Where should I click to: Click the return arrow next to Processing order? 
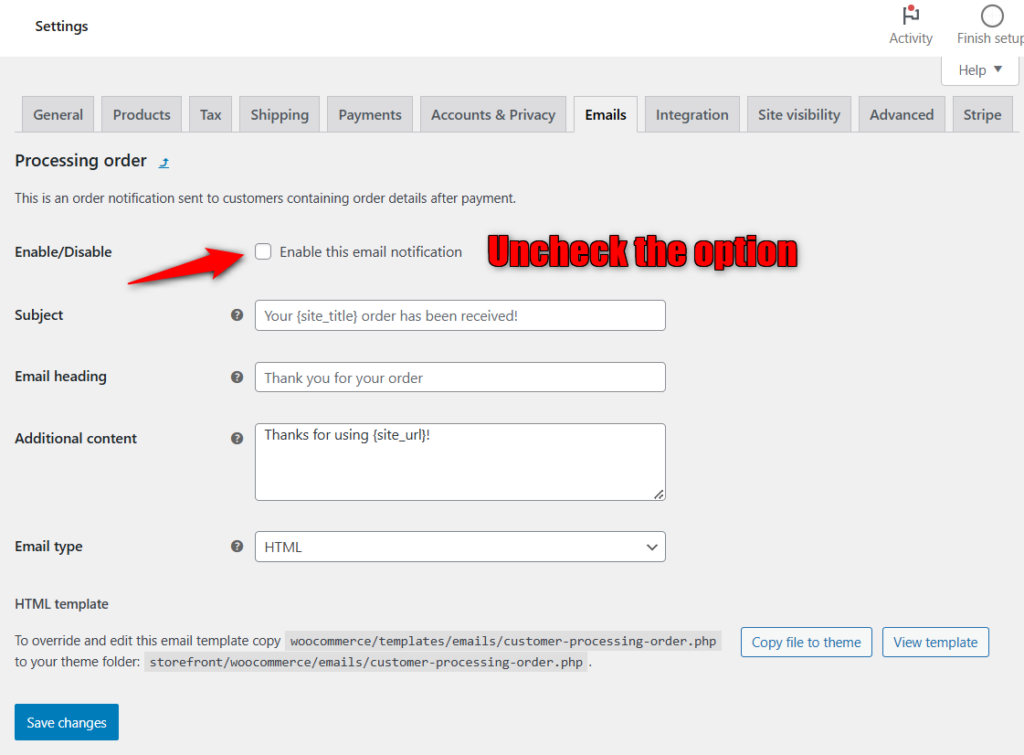click(x=163, y=161)
